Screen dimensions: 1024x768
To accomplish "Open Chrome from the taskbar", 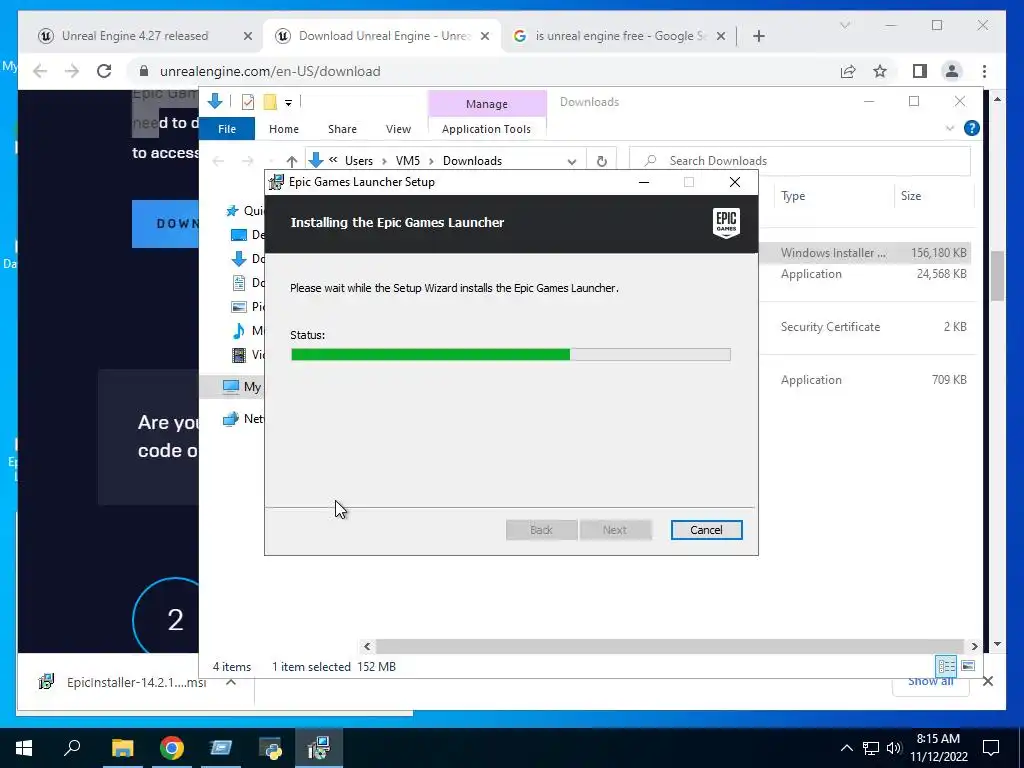I will (x=172, y=748).
